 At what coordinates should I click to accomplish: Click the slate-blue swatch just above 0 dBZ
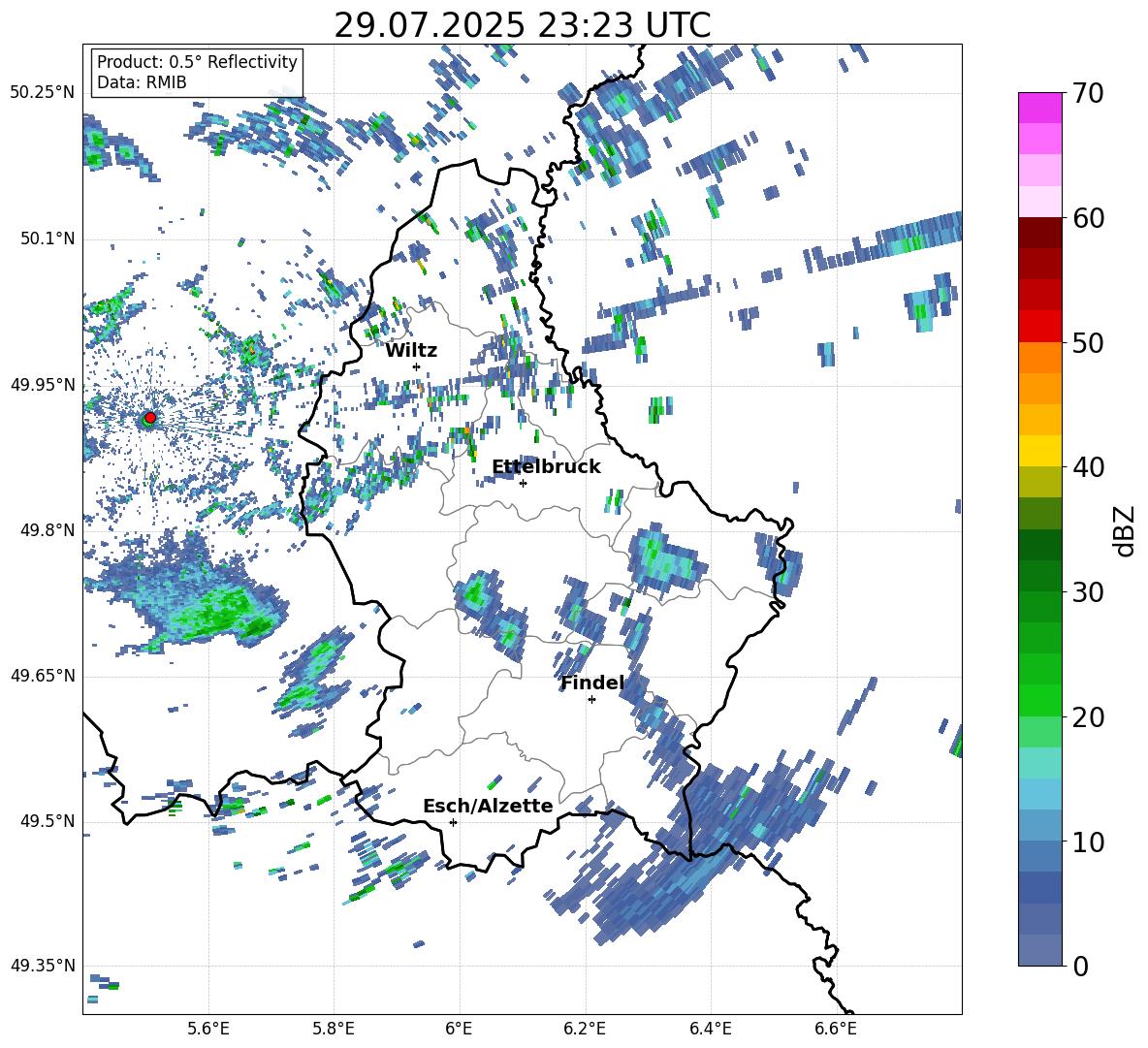point(1039,950)
